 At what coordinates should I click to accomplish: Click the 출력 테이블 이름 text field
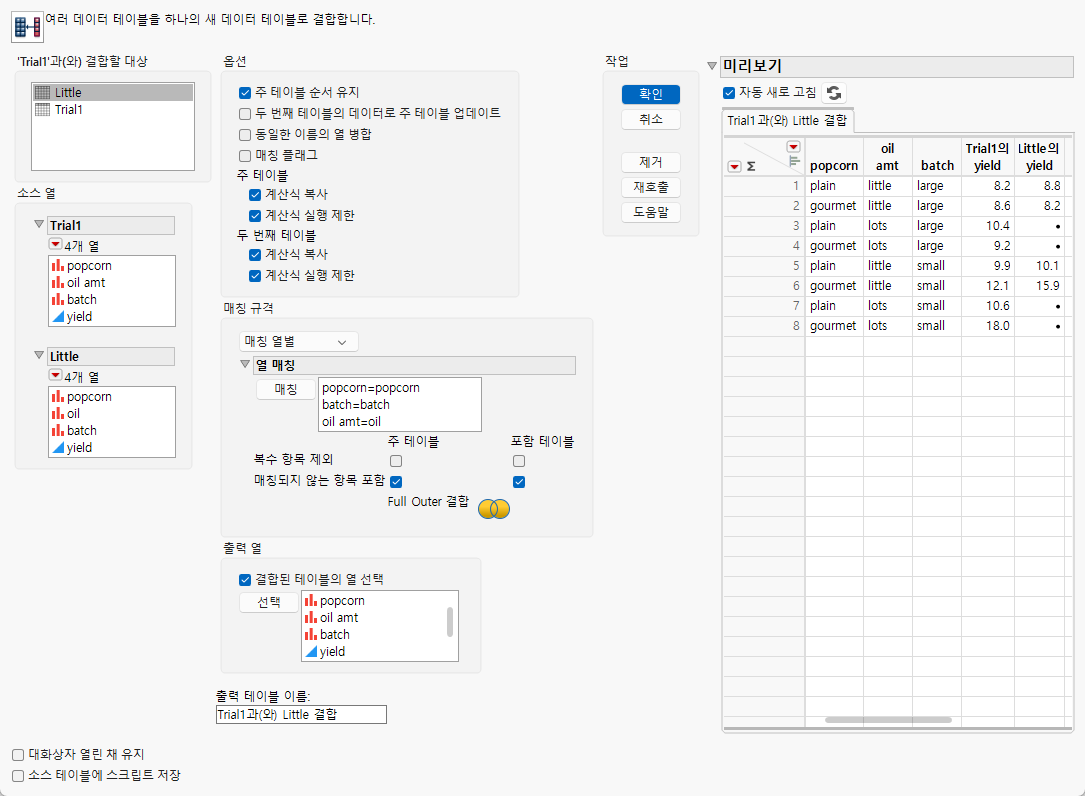pos(301,714)
